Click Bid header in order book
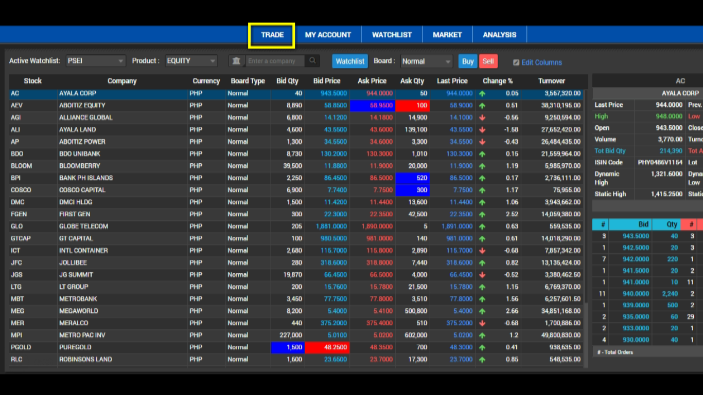The image size is (703, 395). point(643,224)
